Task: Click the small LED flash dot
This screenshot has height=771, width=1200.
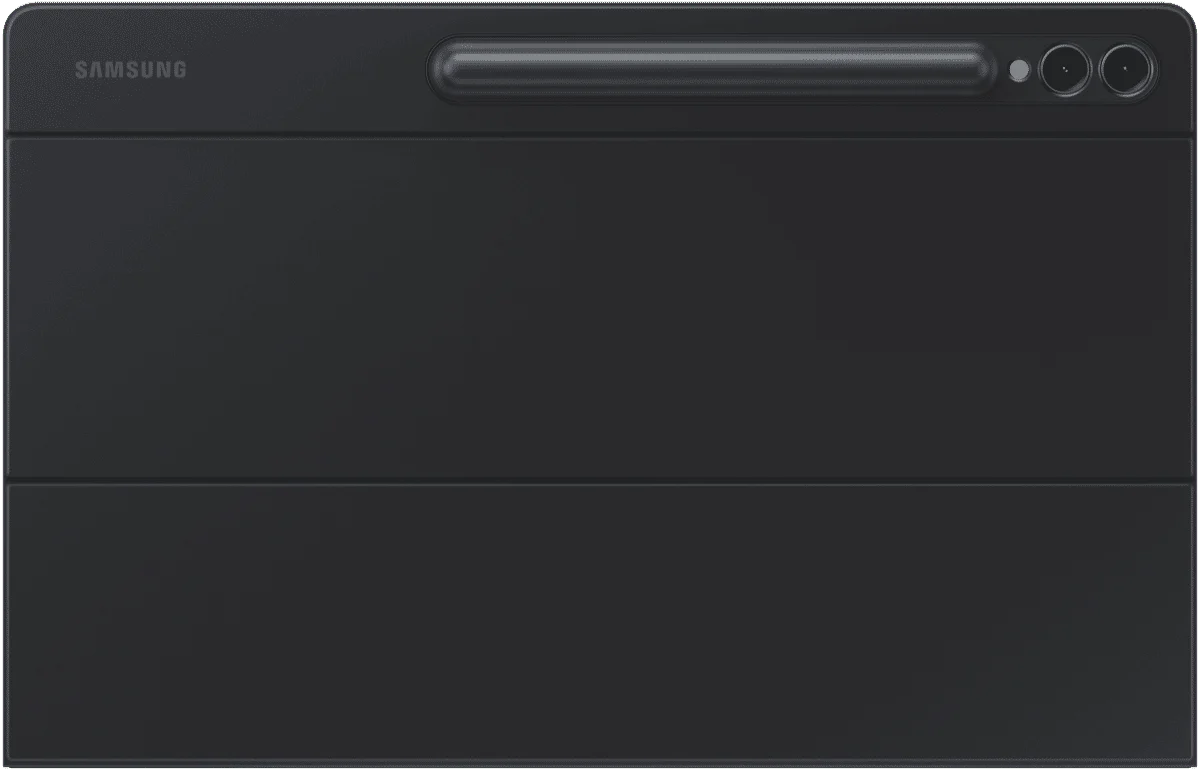Action: 1019,71
